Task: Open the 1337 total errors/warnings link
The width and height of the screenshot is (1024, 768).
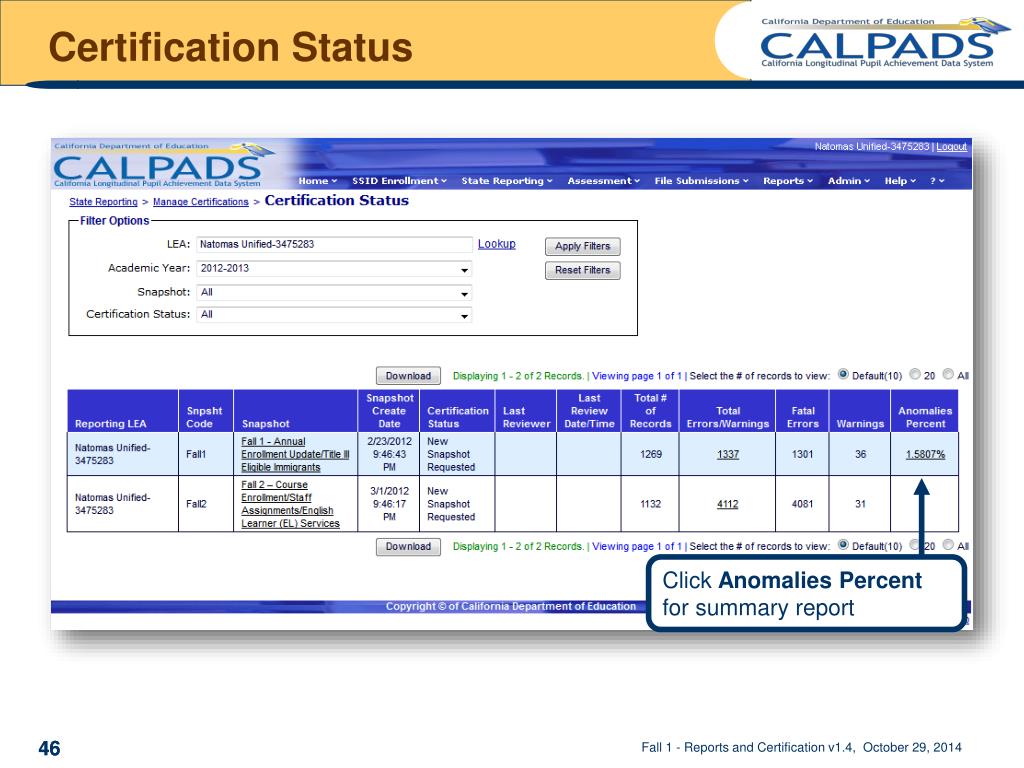Action: [x=728, y=455]
